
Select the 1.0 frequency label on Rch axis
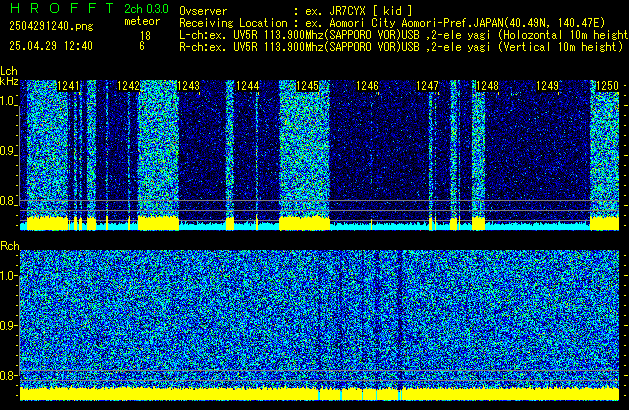tap(8, 276)
